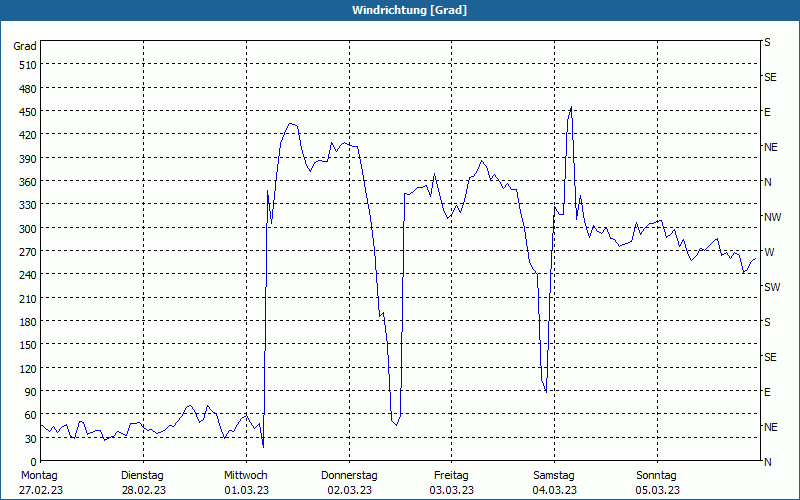
Task: Click the Samstag 04.03.23 date label
Action: 555,483
